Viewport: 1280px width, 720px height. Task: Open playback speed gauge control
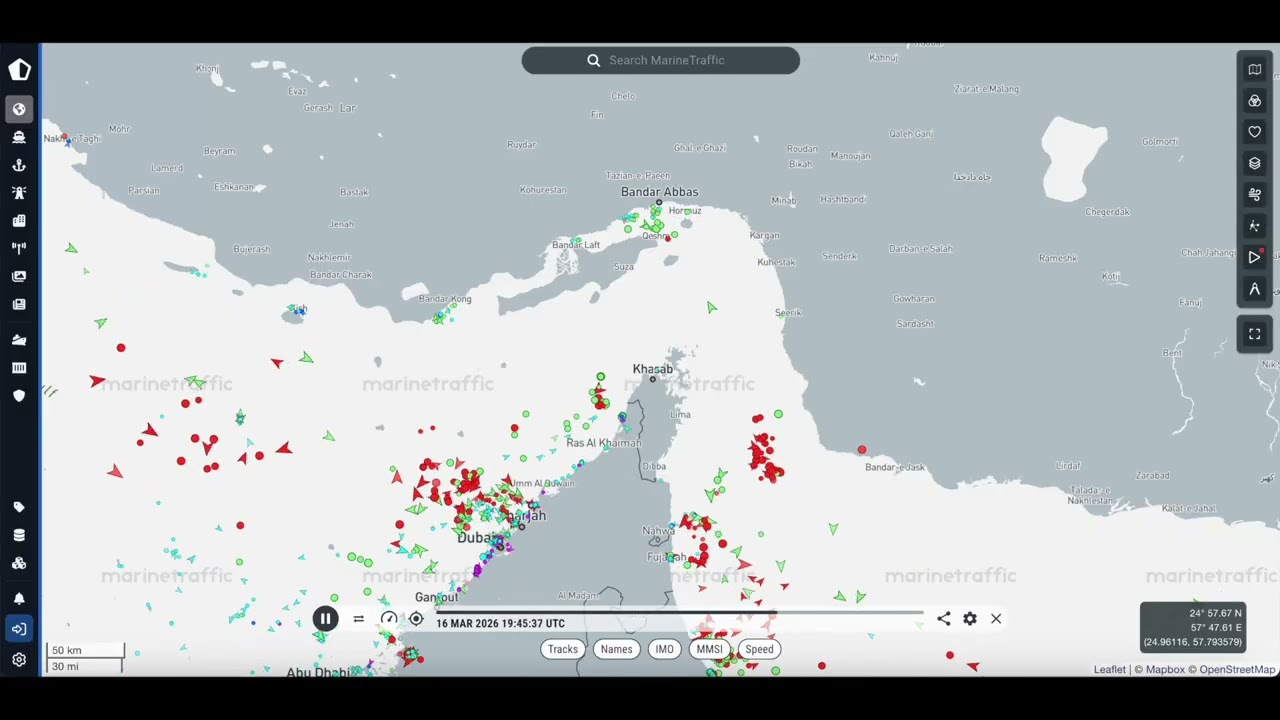(389, 619)
